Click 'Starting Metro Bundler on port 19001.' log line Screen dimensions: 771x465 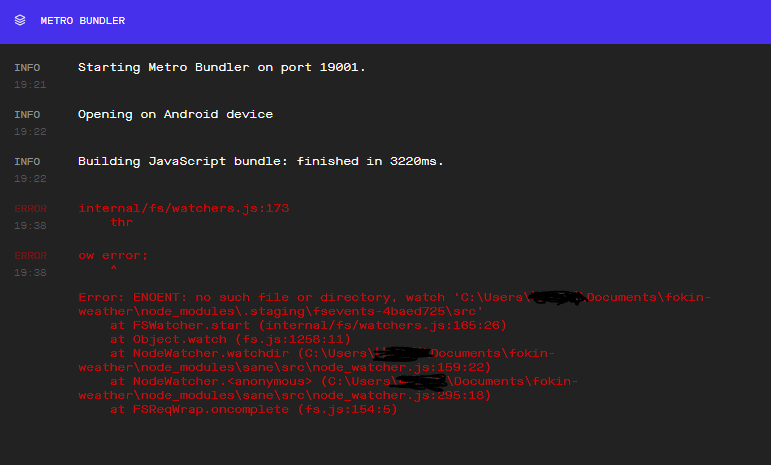point(222,67)
